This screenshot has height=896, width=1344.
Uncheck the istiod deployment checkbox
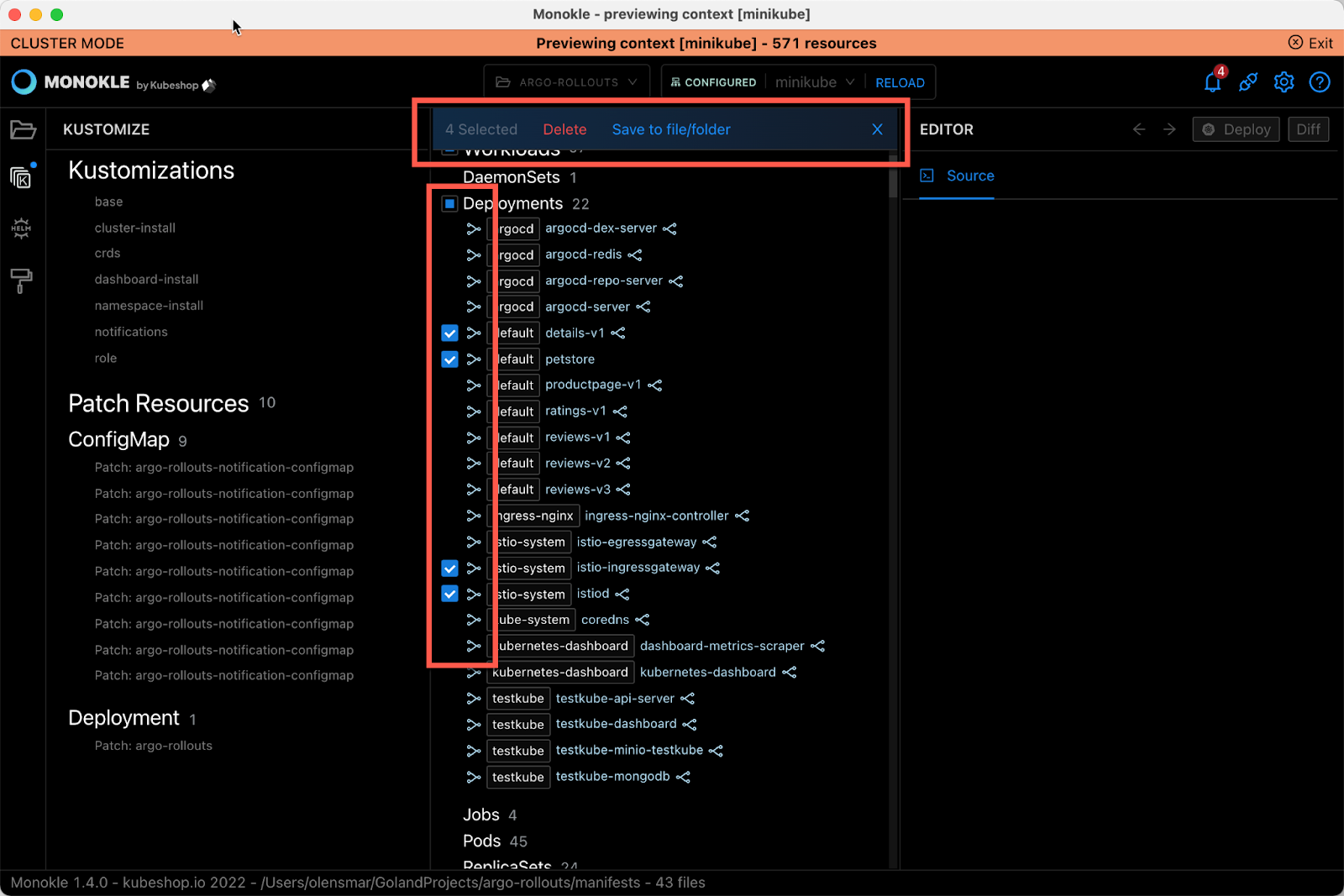[x=449, y=595]
